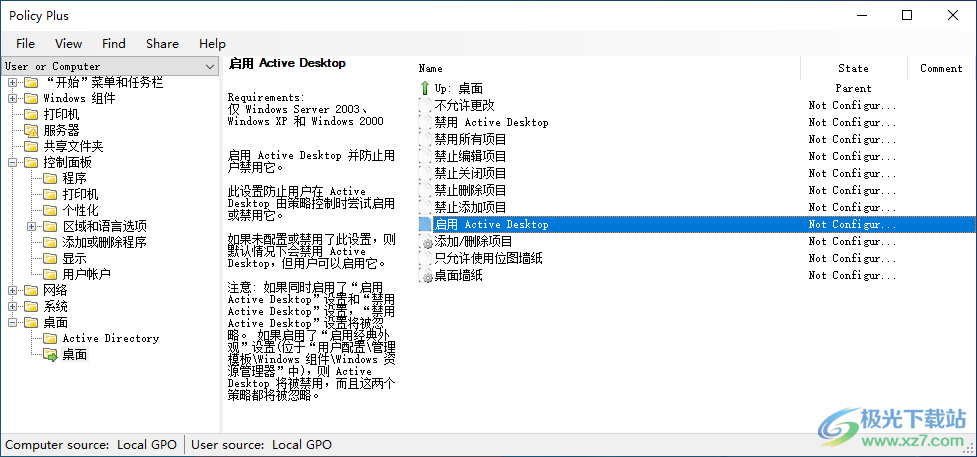Collapse the 控制面板 tree node

pyautogui.click(x=12, y=163)
